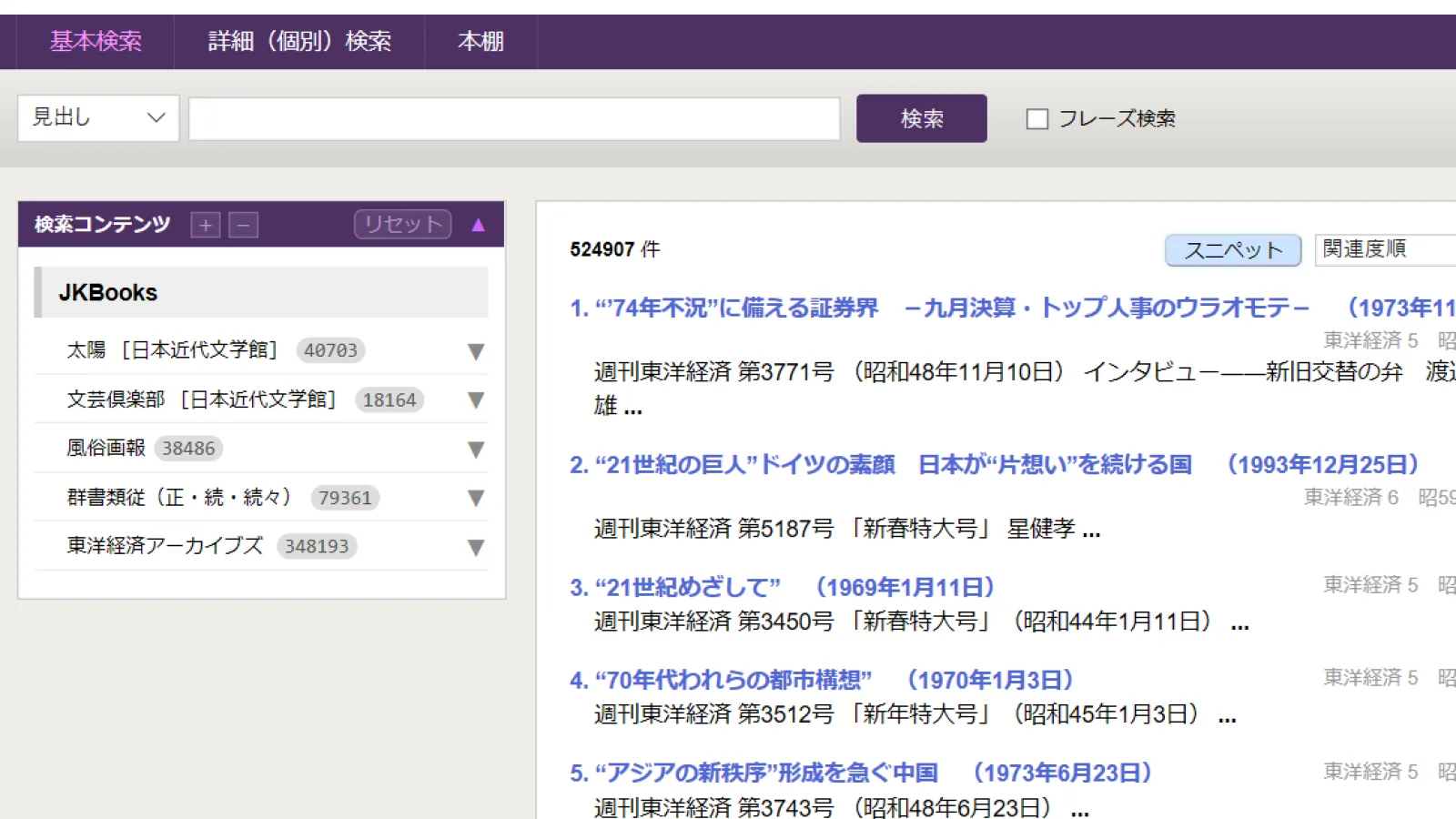
Task: Select 太陽［日本近代文学館］ content
Action: (x=172, y=350)
